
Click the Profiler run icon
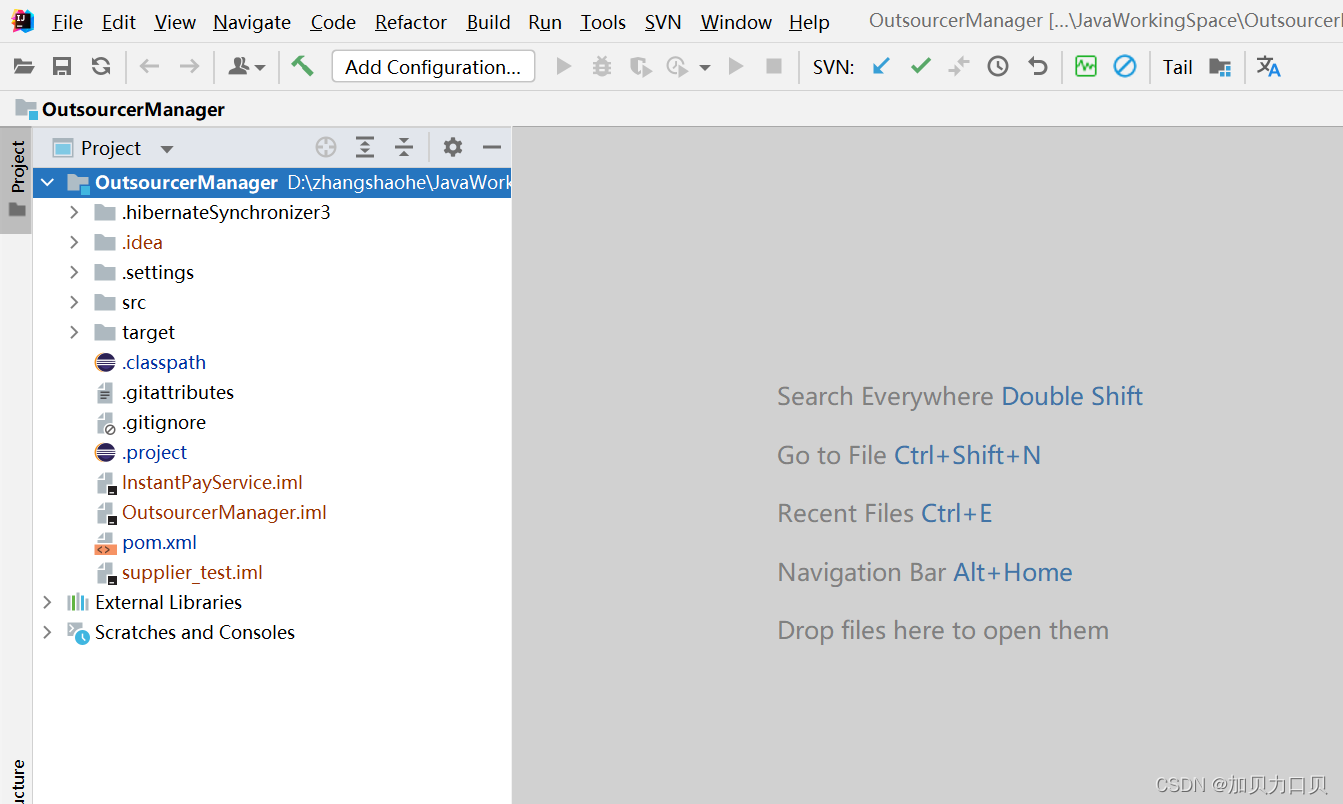tap(678, 67)
